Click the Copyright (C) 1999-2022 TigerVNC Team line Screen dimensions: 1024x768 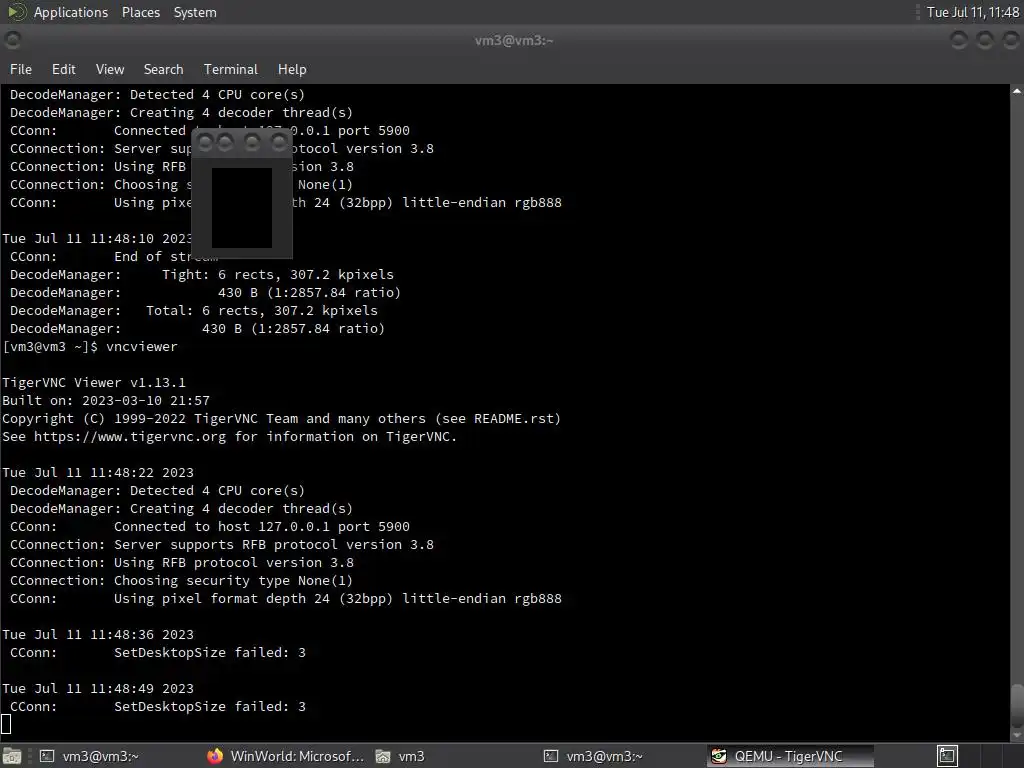(281, 419)
